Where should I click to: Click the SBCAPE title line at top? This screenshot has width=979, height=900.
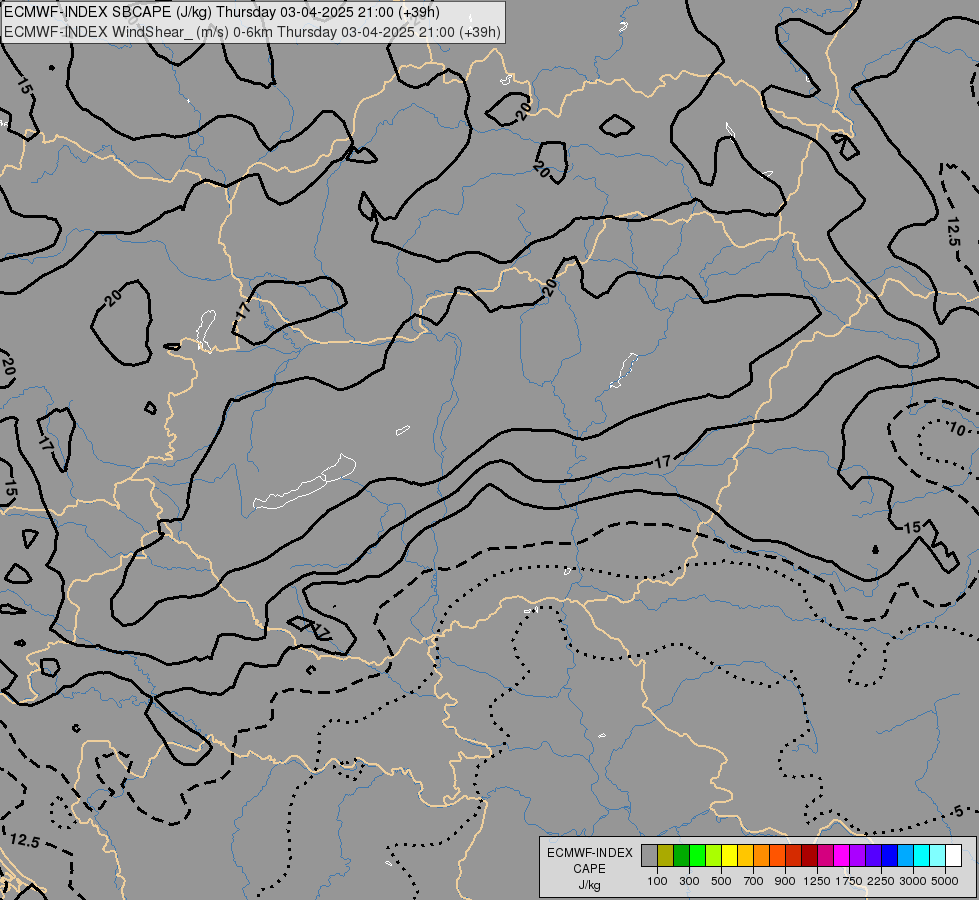[x=222, y=12]
